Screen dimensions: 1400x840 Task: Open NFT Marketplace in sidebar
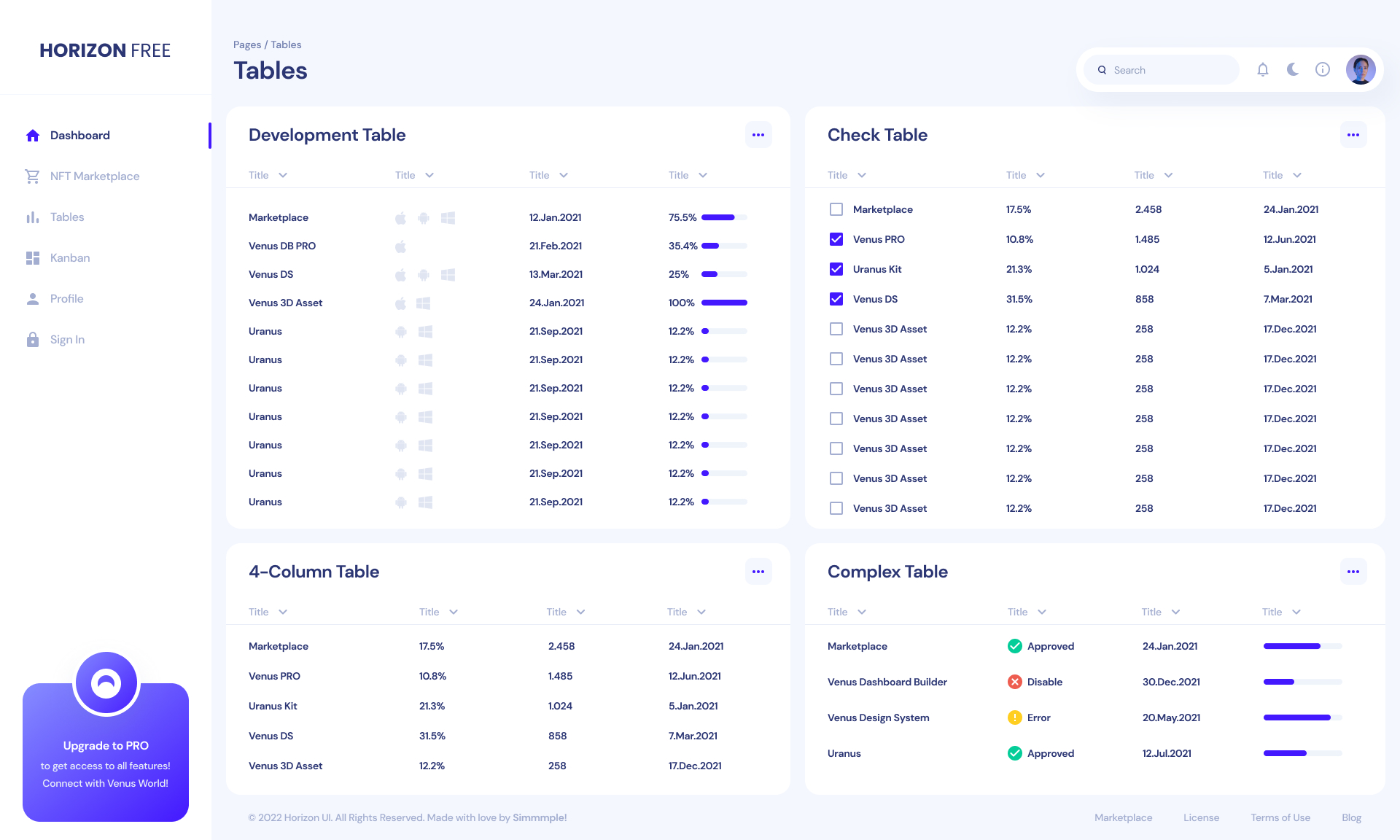(94, 176)
